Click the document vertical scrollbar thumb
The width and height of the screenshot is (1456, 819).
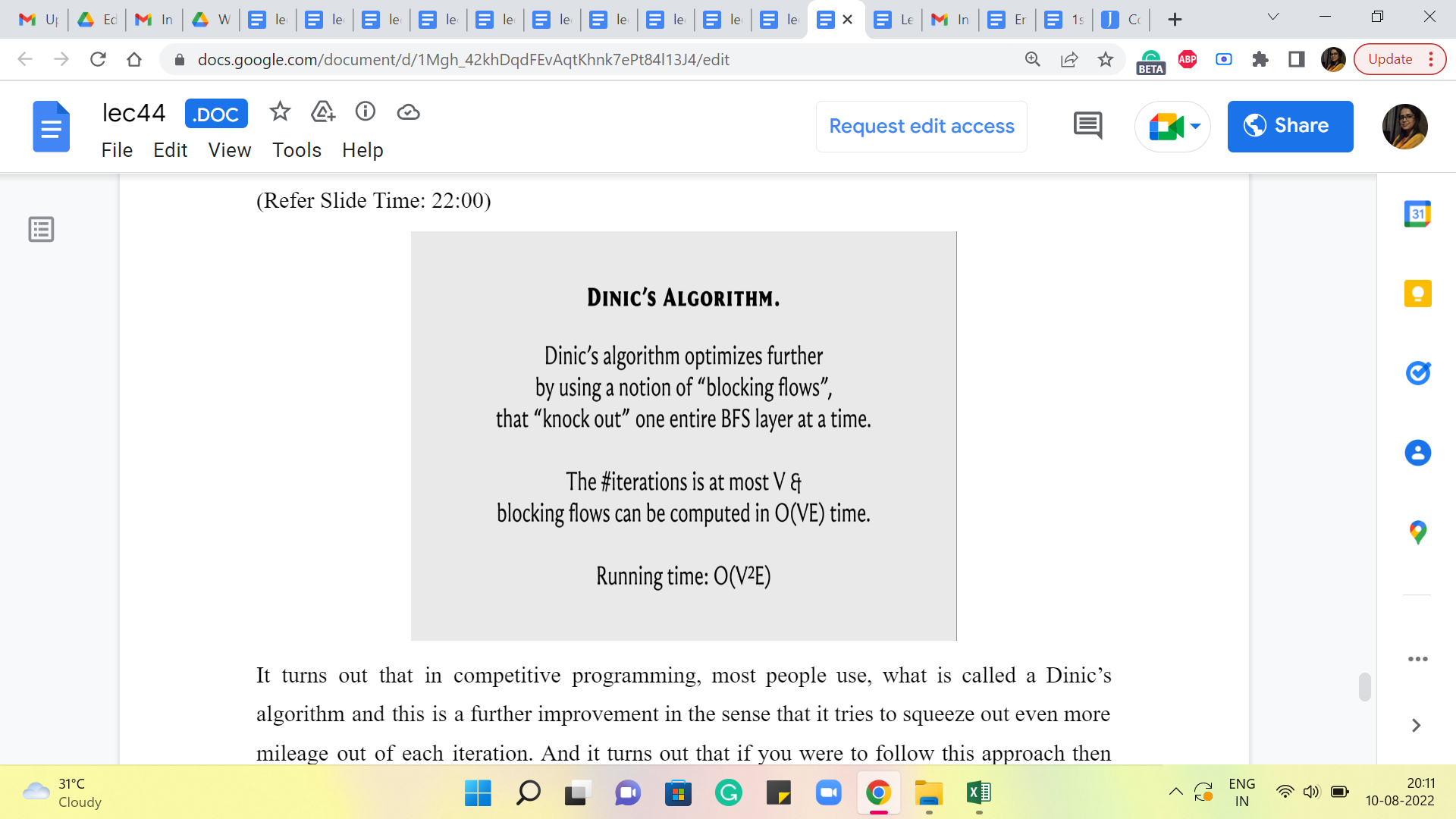(x=1364, y=687)
